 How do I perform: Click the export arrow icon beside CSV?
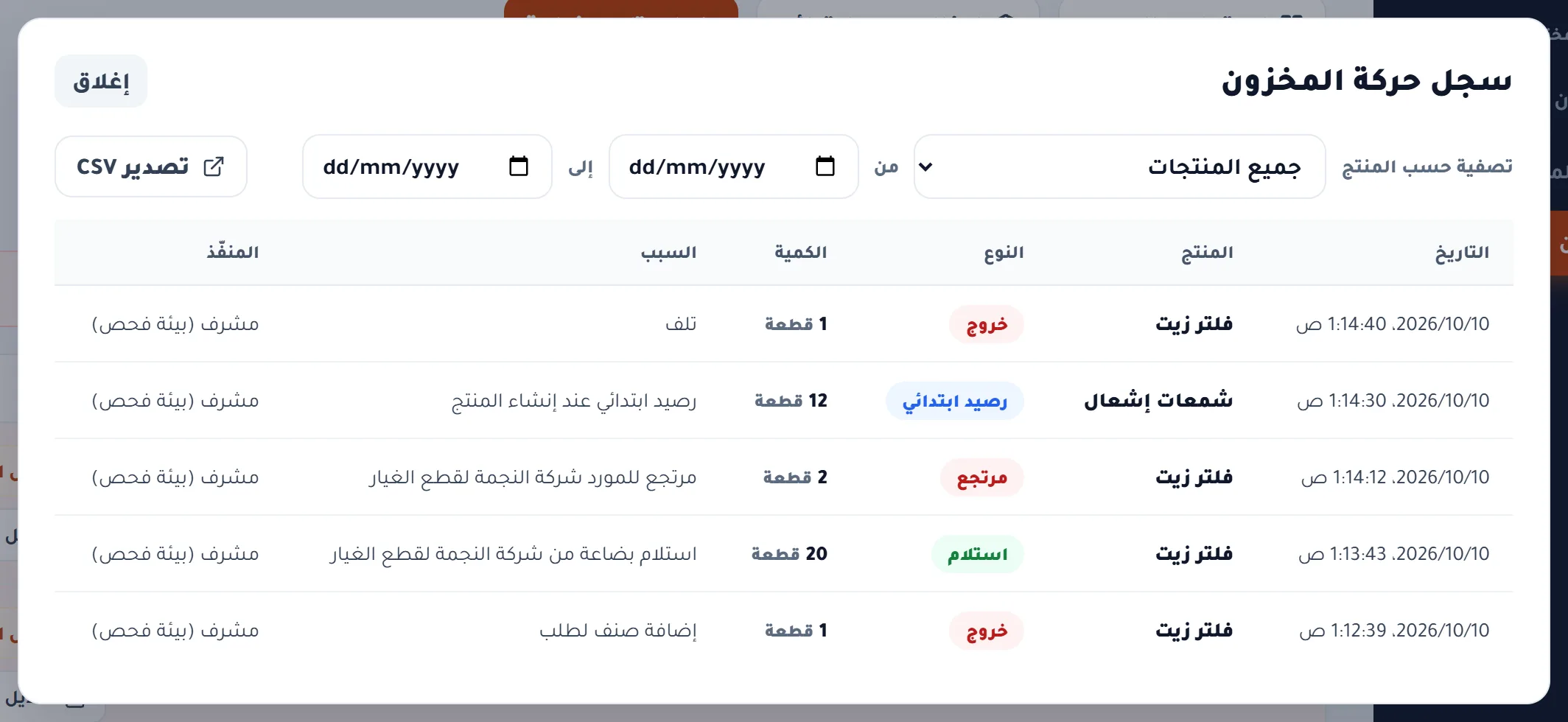[x=214, y=167]
